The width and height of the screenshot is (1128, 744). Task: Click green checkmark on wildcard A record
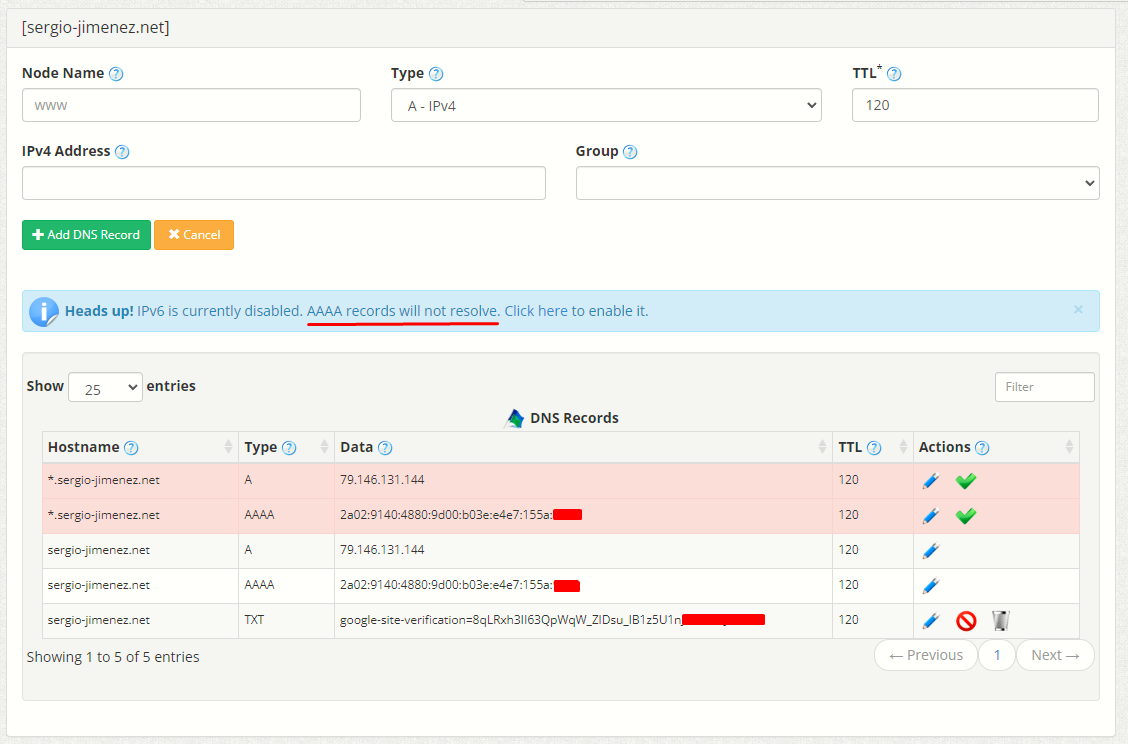[966, 481]
